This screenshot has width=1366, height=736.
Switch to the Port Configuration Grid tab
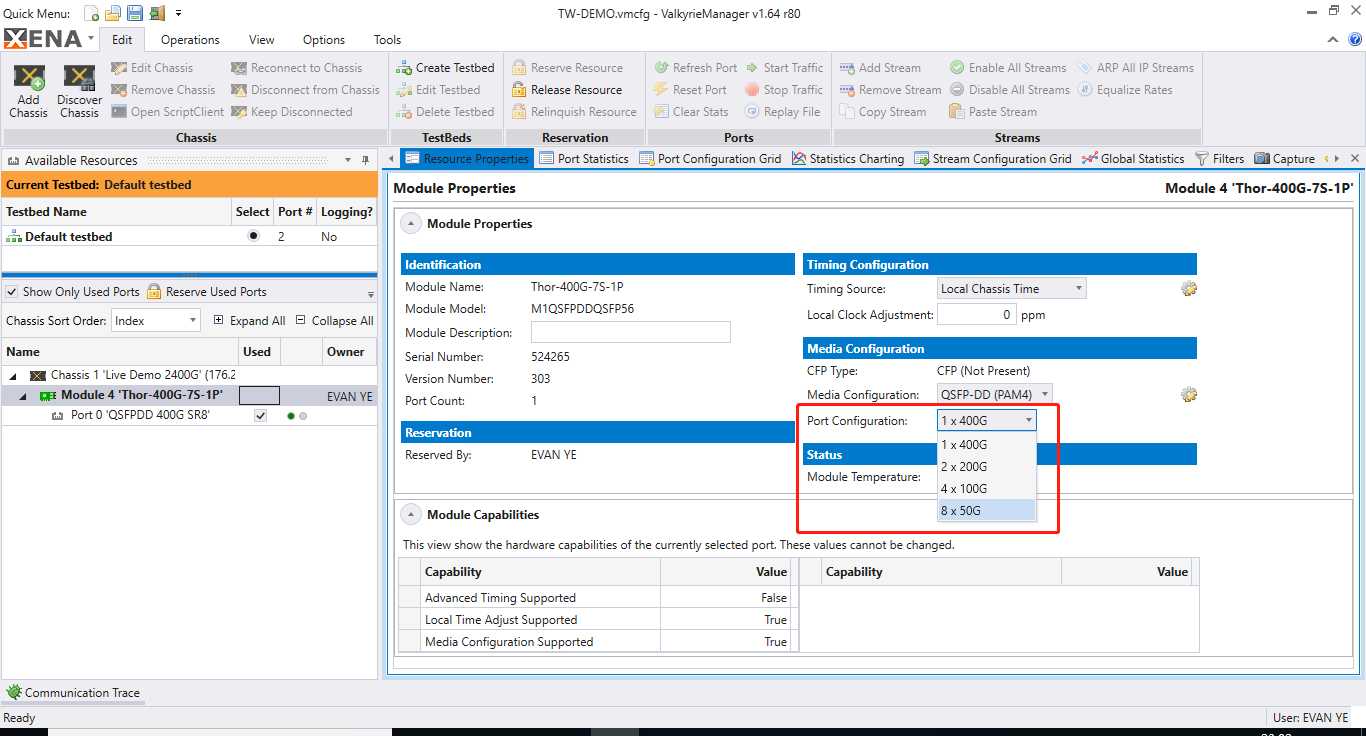tap(710, 158)
